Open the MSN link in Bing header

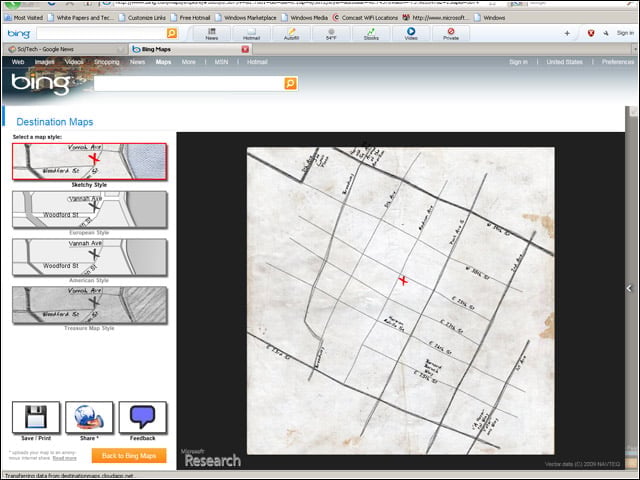[221, 62]
